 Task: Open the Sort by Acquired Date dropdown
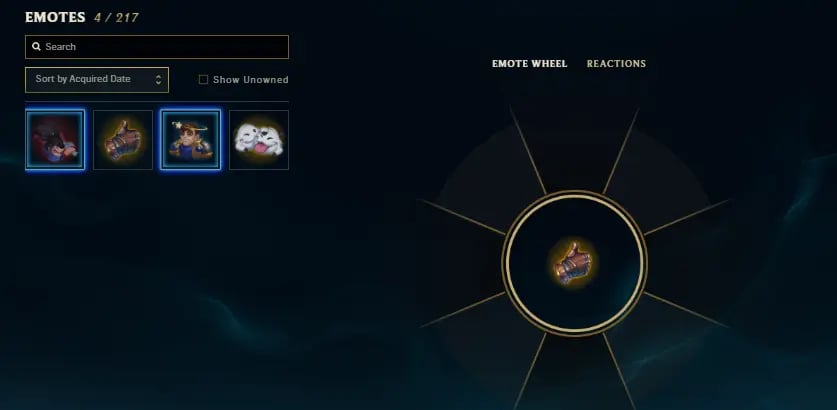97,80
